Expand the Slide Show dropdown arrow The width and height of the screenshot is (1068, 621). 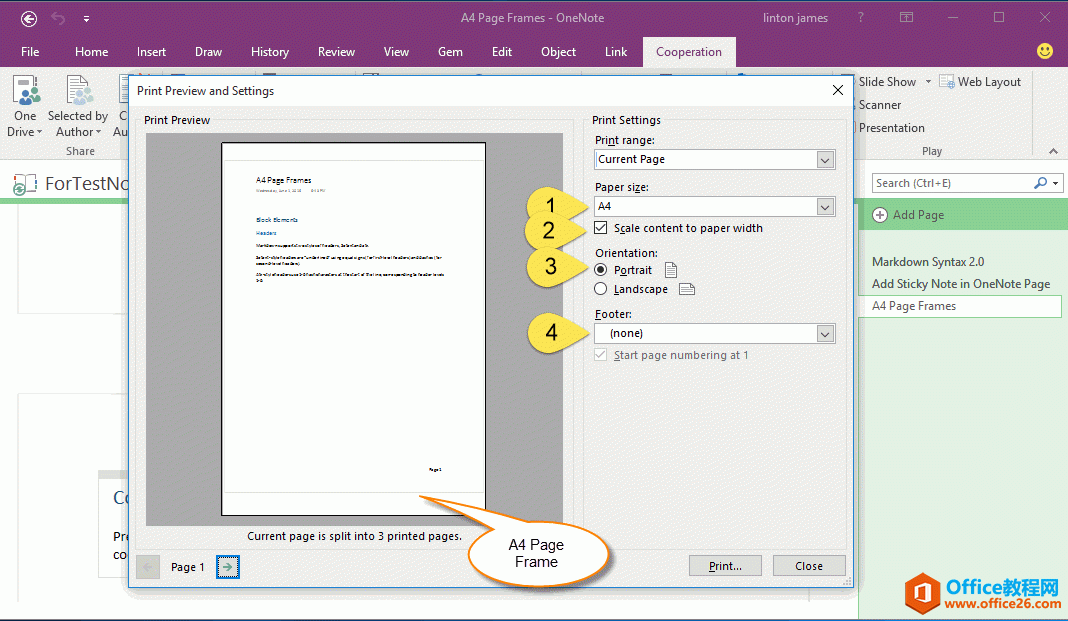[928, 82]
